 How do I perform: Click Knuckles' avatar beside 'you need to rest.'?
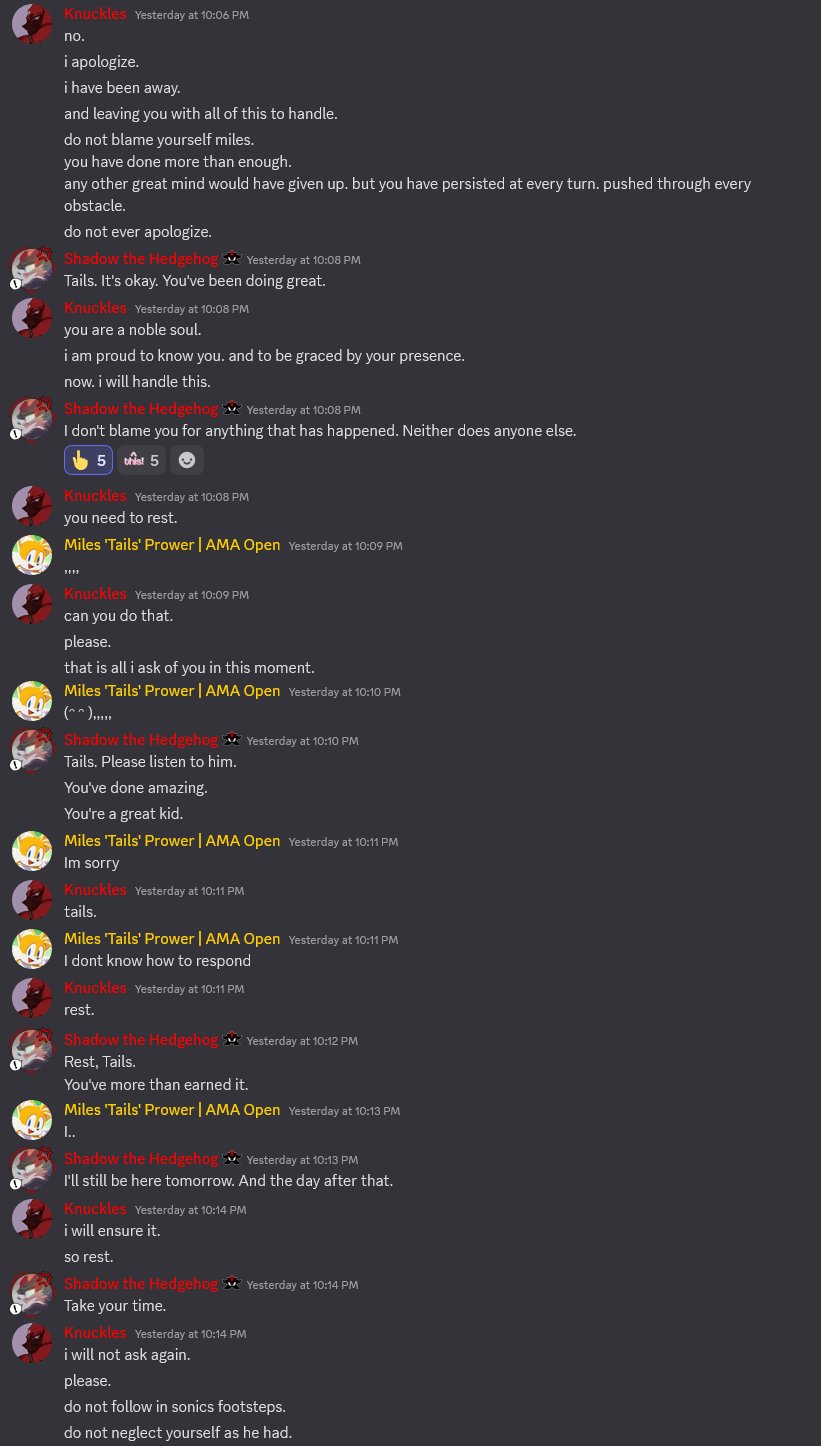(32, 506)
